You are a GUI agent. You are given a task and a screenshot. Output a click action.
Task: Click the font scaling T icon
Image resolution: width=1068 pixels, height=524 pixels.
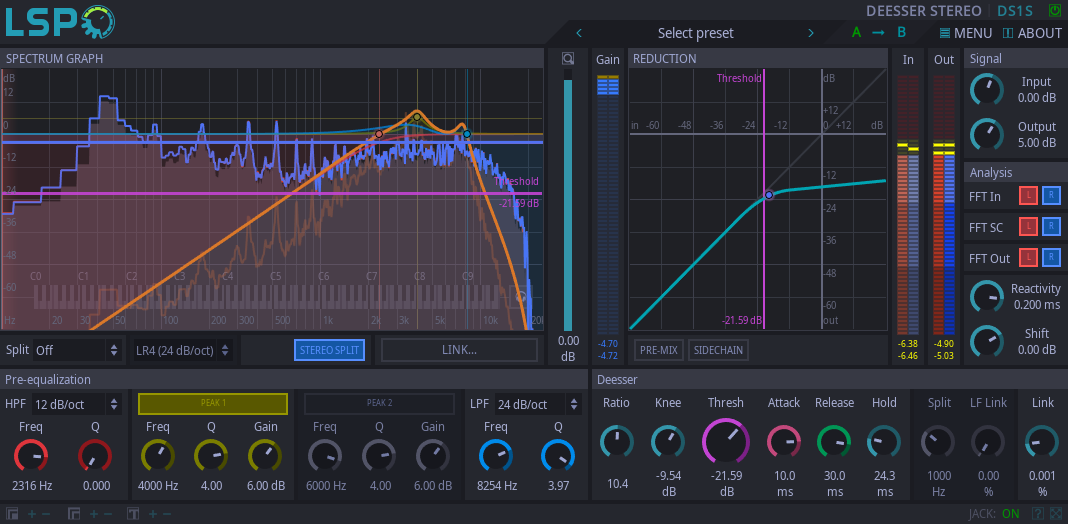click(x=133, y=513)
